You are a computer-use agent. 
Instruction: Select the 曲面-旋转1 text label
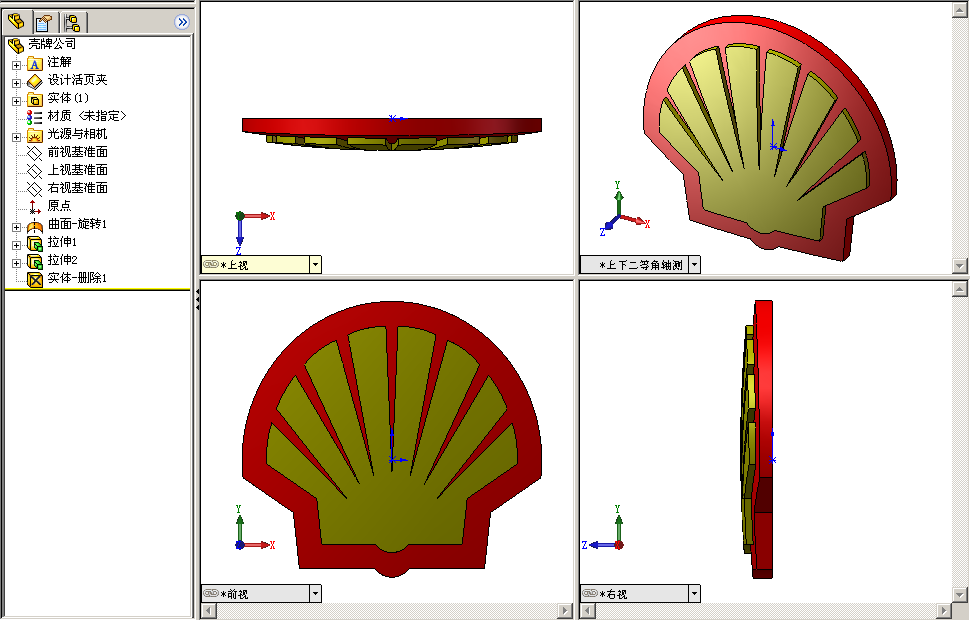pyautogui.click(x=77, y=223)
